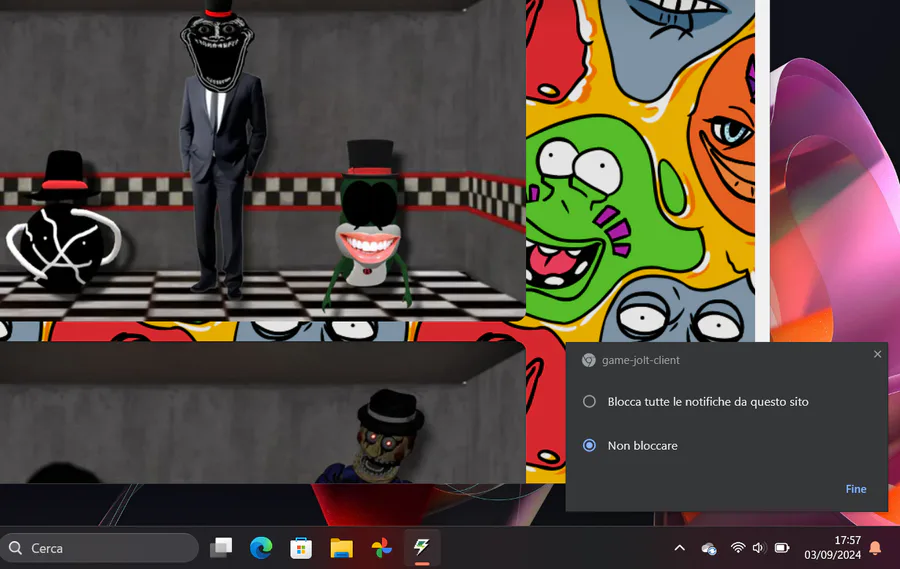Open Task View from the taskbar
The image size is (900, 569).
(x=221, y=548)
